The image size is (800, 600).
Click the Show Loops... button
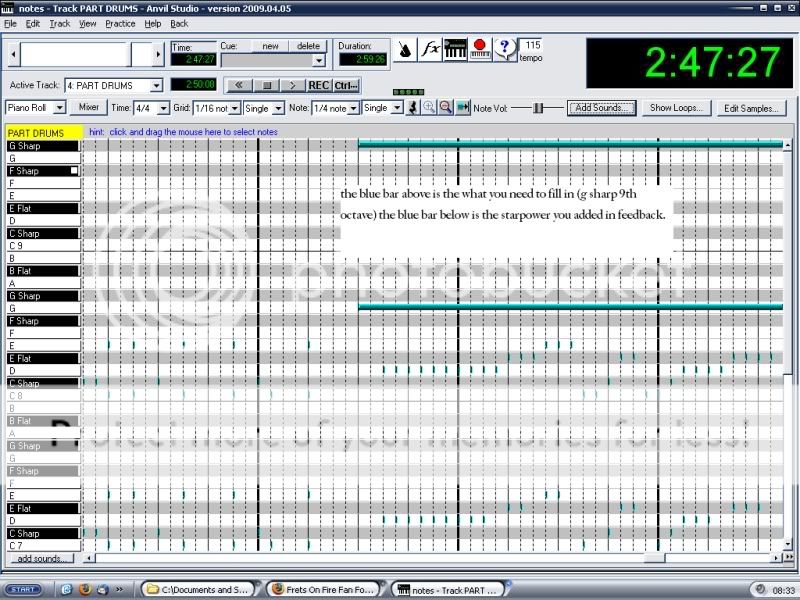coord(676,108)
